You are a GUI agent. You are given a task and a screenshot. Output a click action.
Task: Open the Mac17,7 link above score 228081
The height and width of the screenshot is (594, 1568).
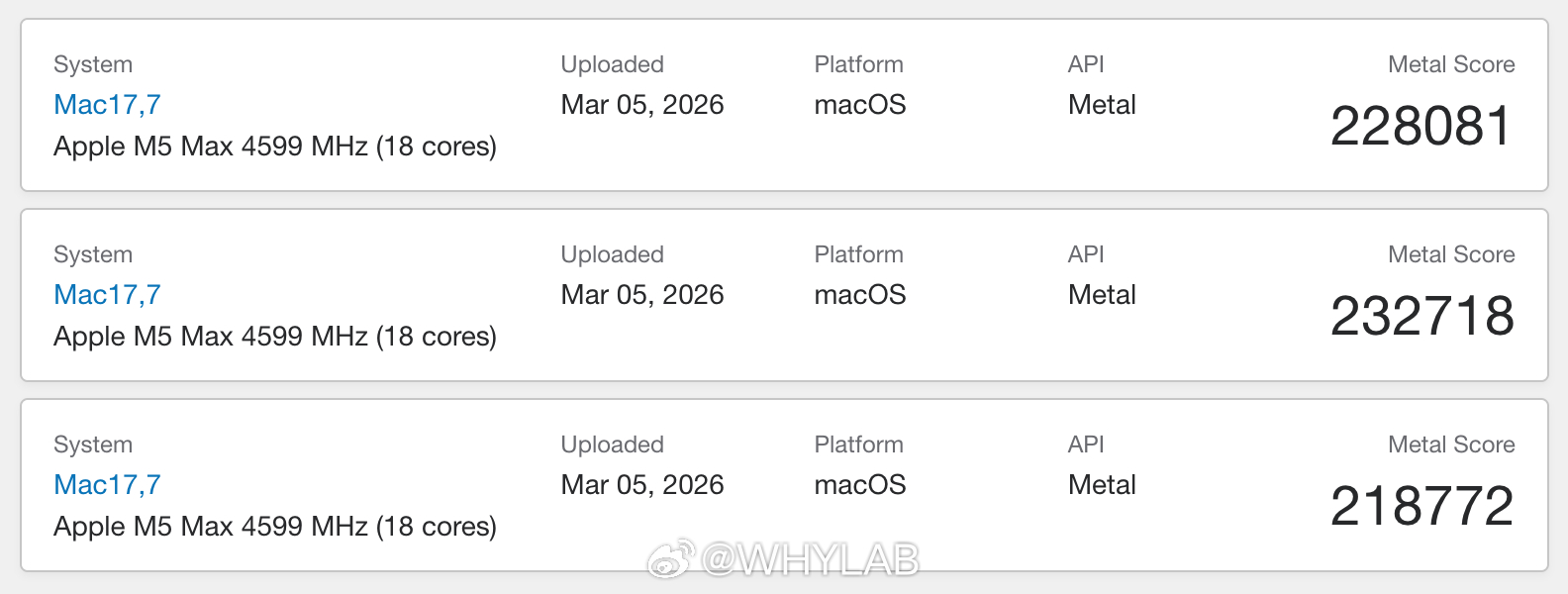pyautogui.click(x=107, y=105)
